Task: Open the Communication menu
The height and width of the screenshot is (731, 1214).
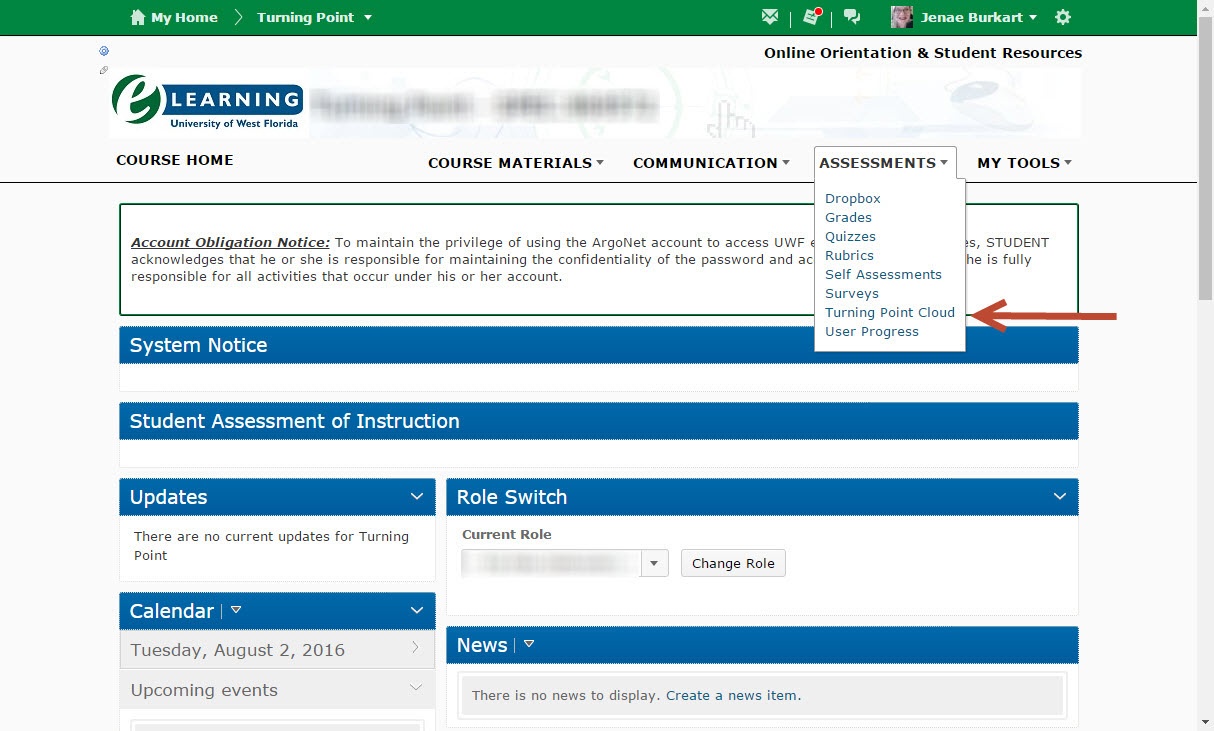Action: 711,163
